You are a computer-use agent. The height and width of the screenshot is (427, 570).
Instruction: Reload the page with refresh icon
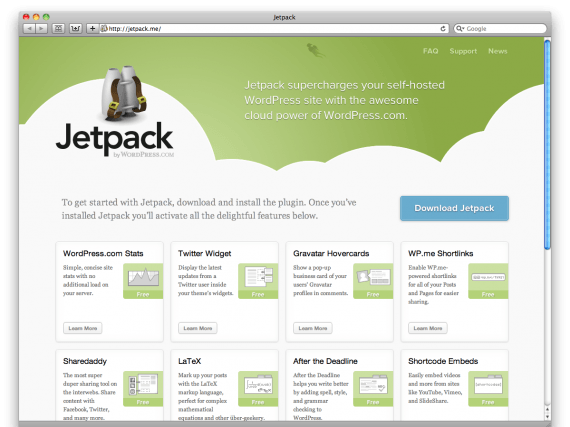click(443, 28)
